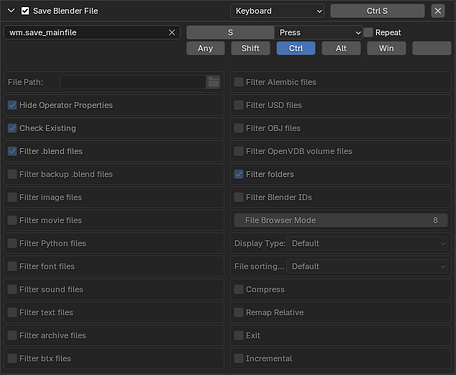The width and height of the screenshot is (456, 375).
Task: Open the Keyboard map type dropdown
Action: point(277,11)
